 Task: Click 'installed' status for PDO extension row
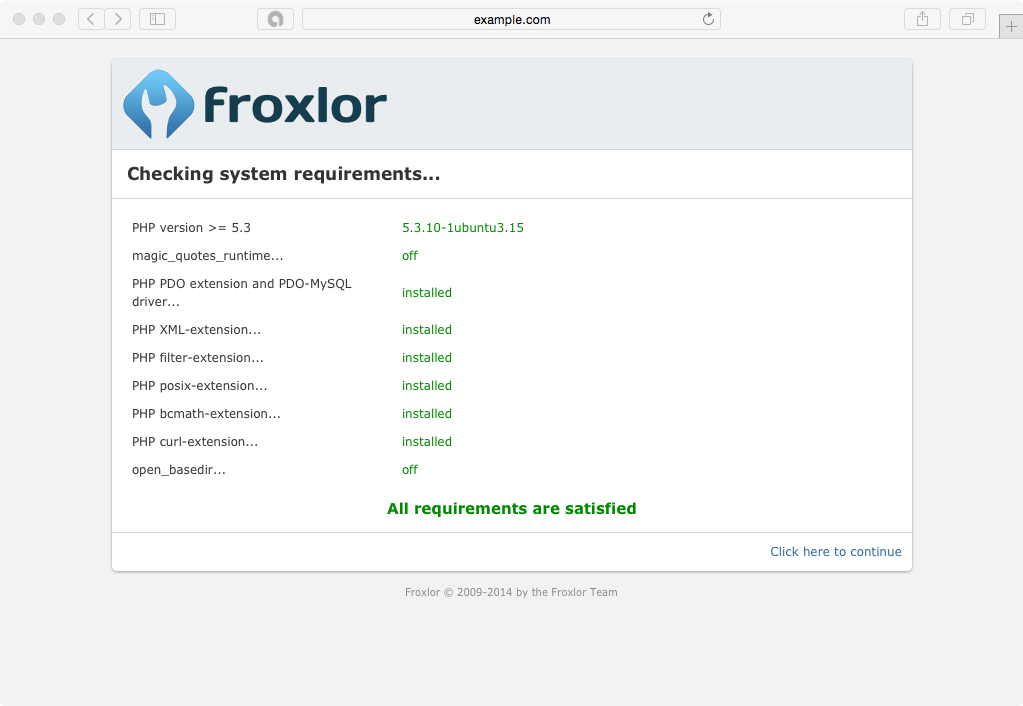[427, 292]
